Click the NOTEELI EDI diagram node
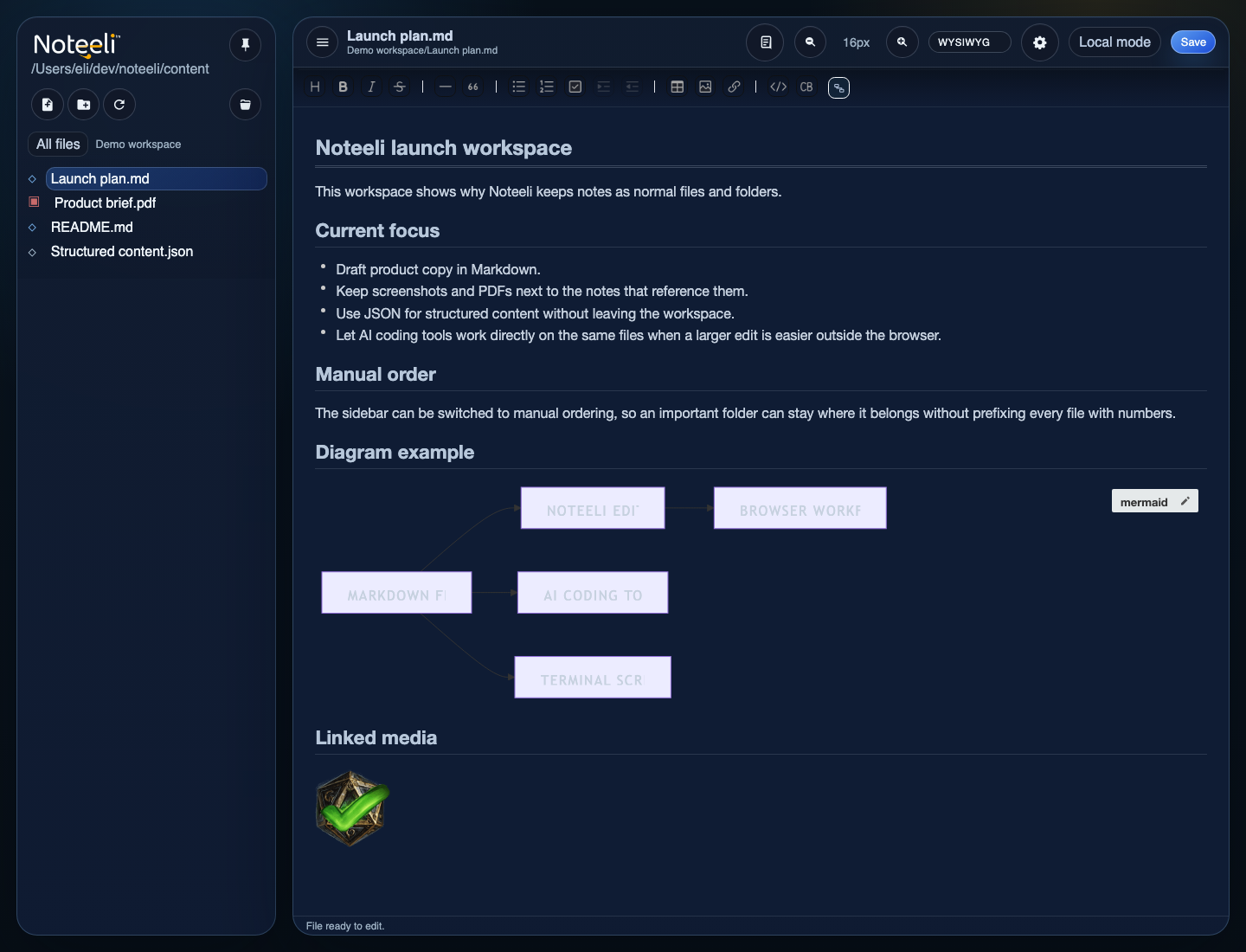Viewport: 1246px width, 952px height. tap(593, 508)
